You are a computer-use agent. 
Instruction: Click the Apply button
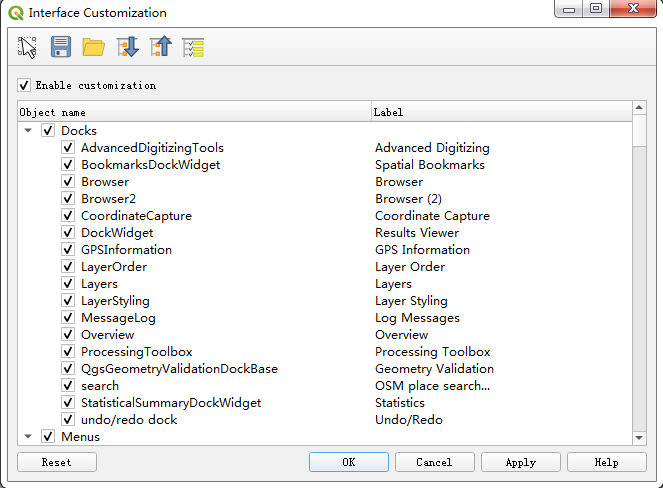pos(520,463)
